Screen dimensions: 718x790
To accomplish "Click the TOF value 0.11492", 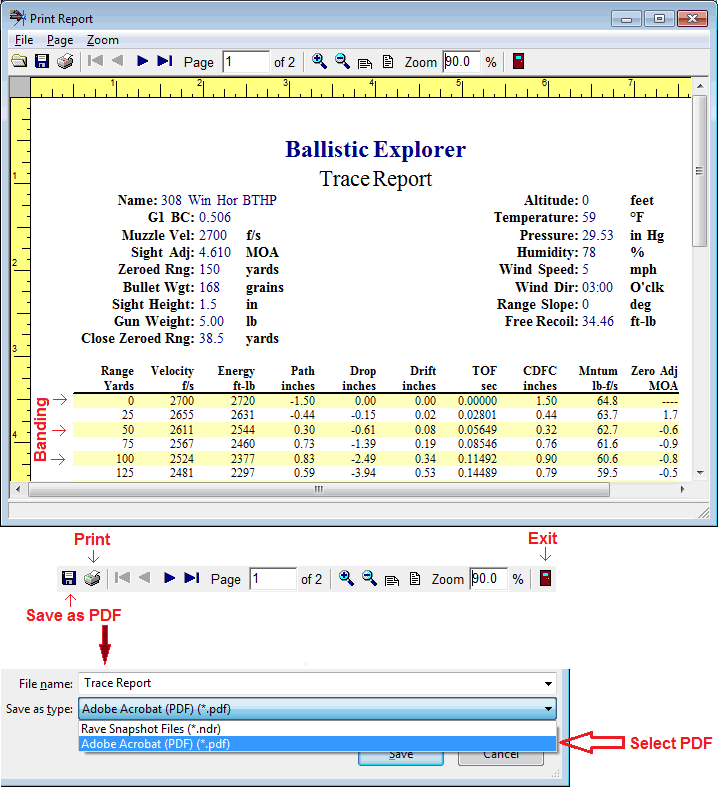I will 477,459.
